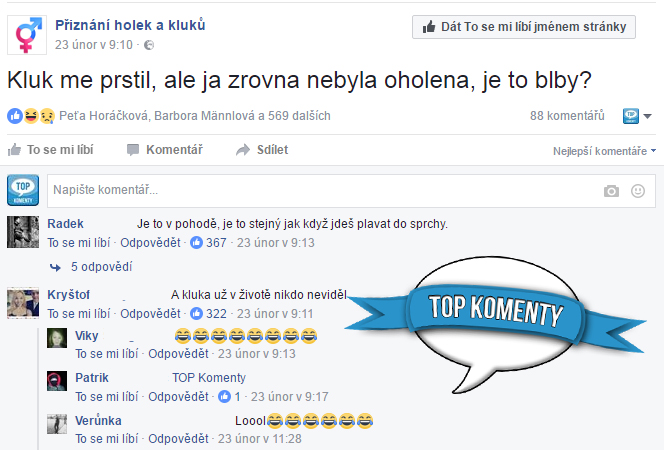This screenshot has height=450, width=664.
Task: Focus the Napište komentář input field
Action: coord(324,190)
